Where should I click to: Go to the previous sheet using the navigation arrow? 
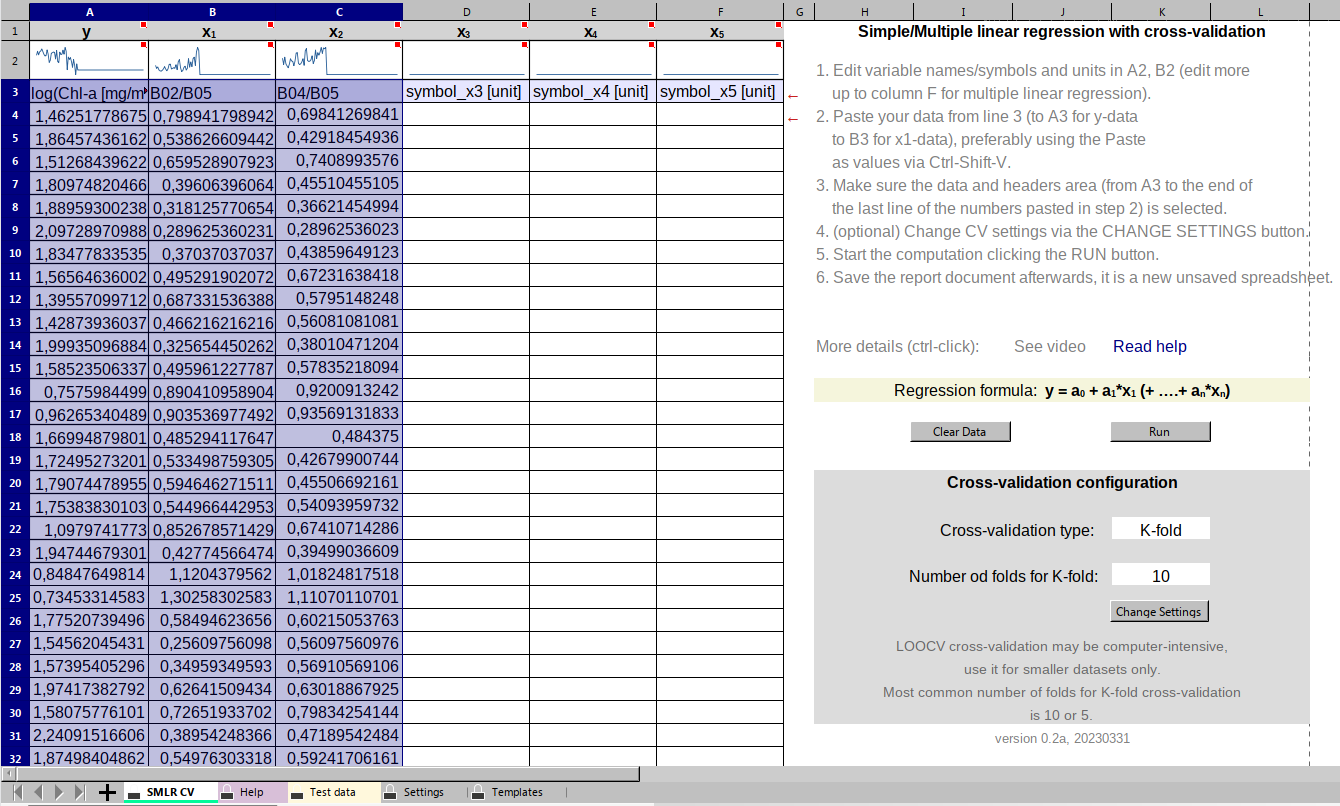39,792
